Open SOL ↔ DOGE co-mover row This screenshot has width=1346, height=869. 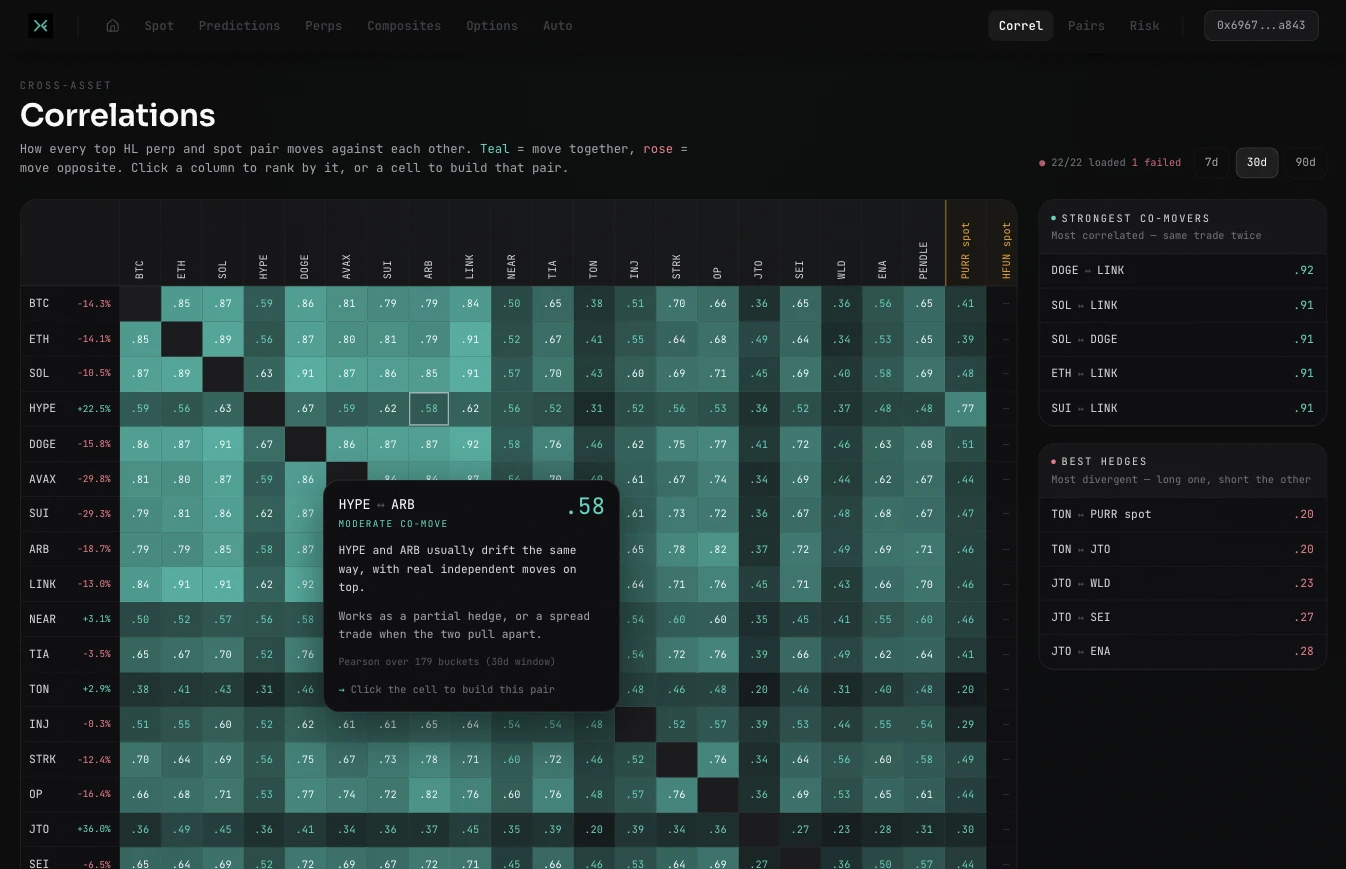pyautogui.click(x=1182, y=339)
